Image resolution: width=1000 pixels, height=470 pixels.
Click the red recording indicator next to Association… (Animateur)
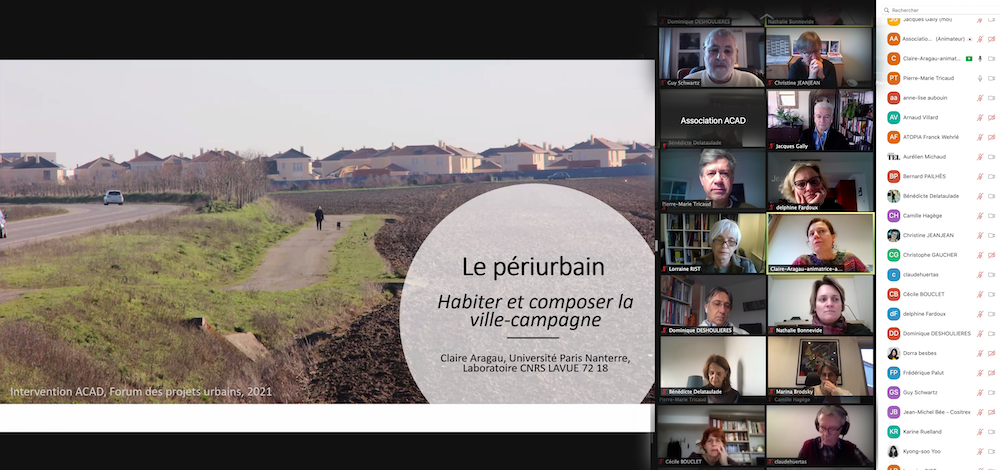pyautogui.click(x=969, y=39)
